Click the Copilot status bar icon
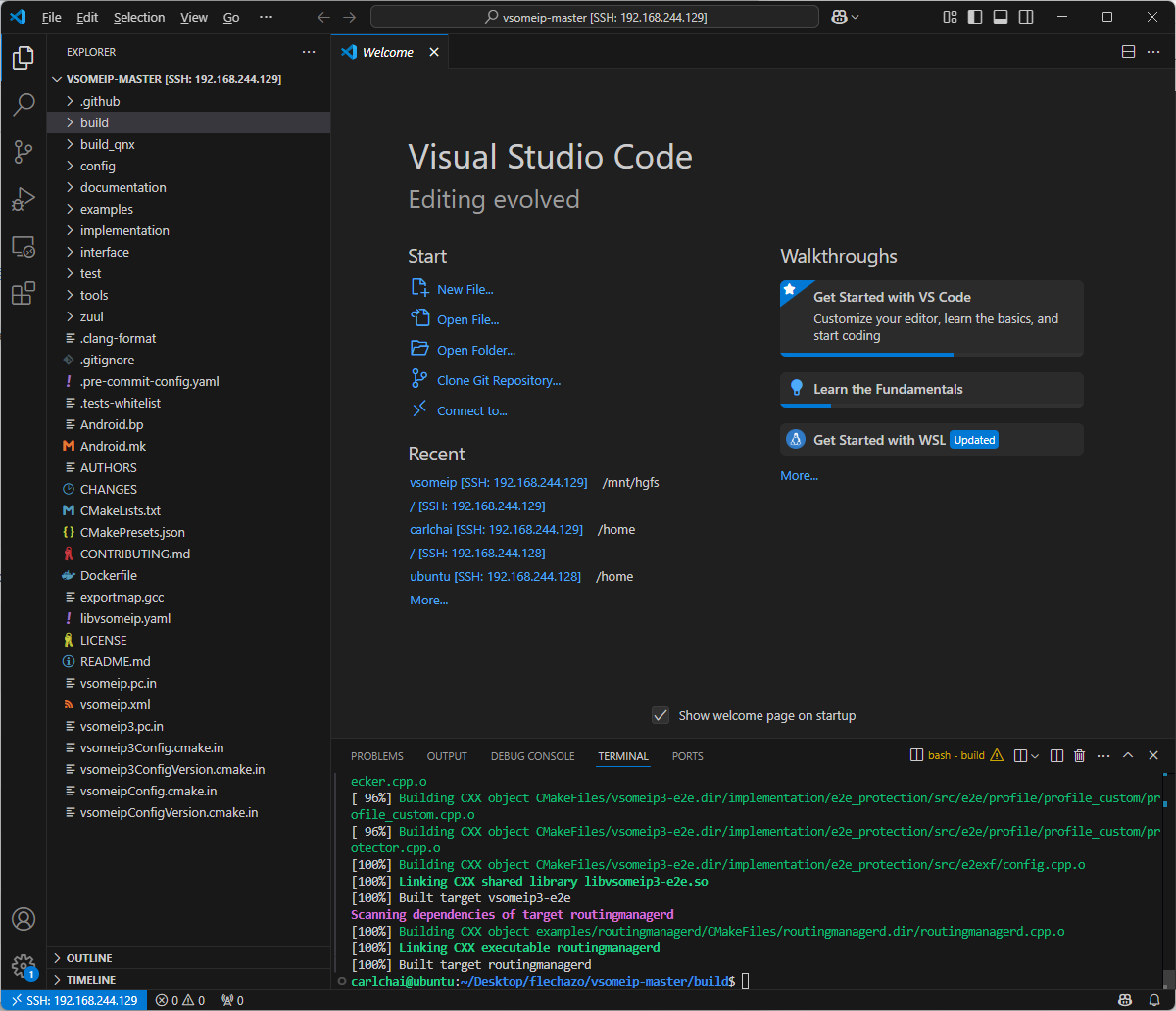Image resolution: width=1176 pixels, height=1011 pixels. (1126, 1000)
